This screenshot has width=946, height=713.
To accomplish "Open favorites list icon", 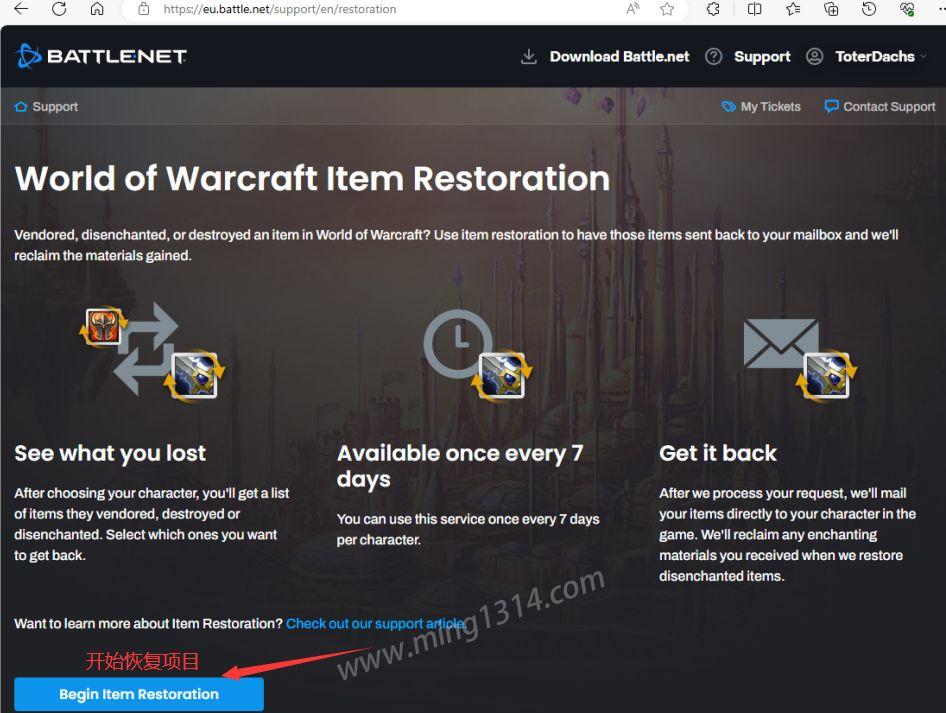I will [x=793, y=9].
